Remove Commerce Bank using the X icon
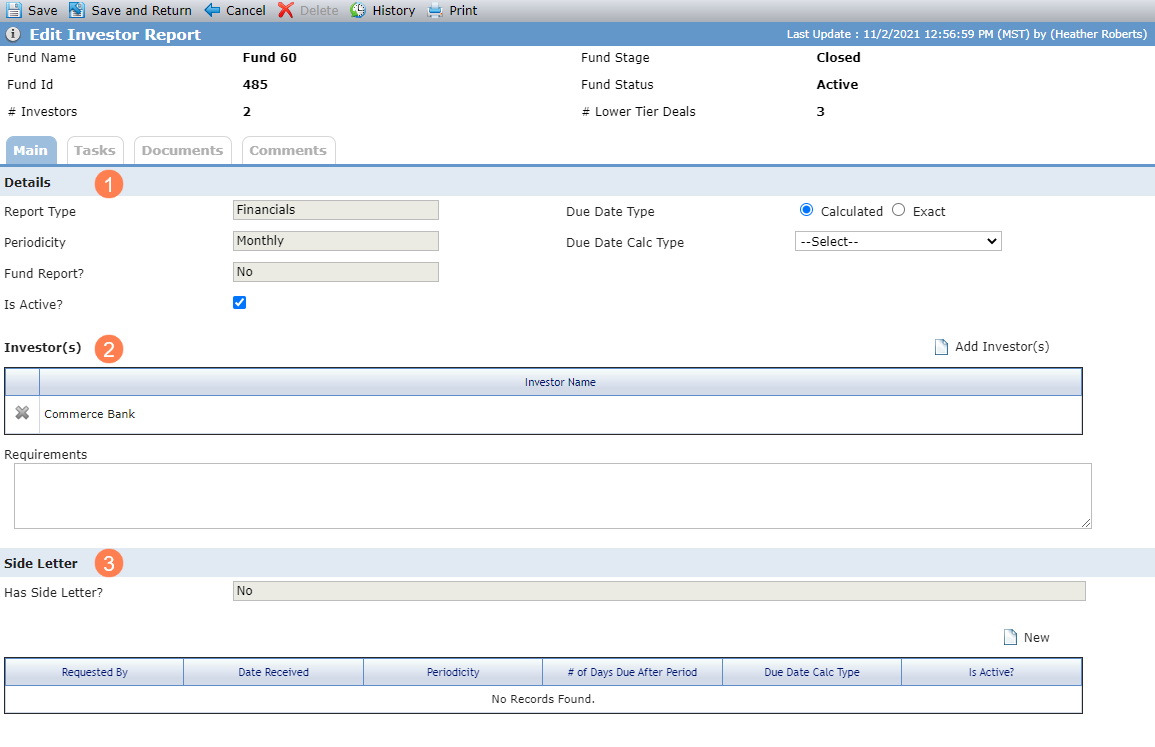Screen dimensions: 1155x747 click(22, 413)
